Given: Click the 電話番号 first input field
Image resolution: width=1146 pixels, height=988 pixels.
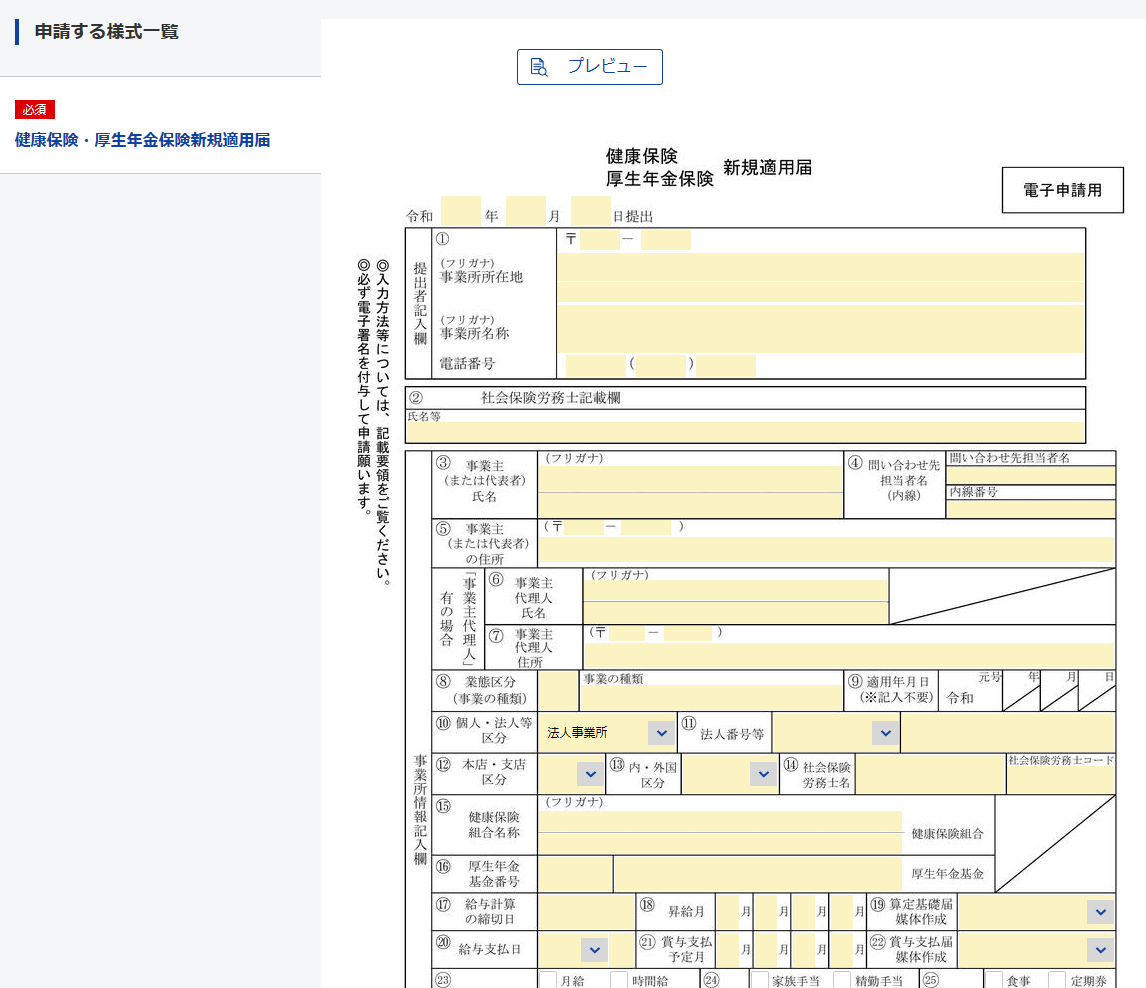Looking at the screenshot, I should coord(595,365).
